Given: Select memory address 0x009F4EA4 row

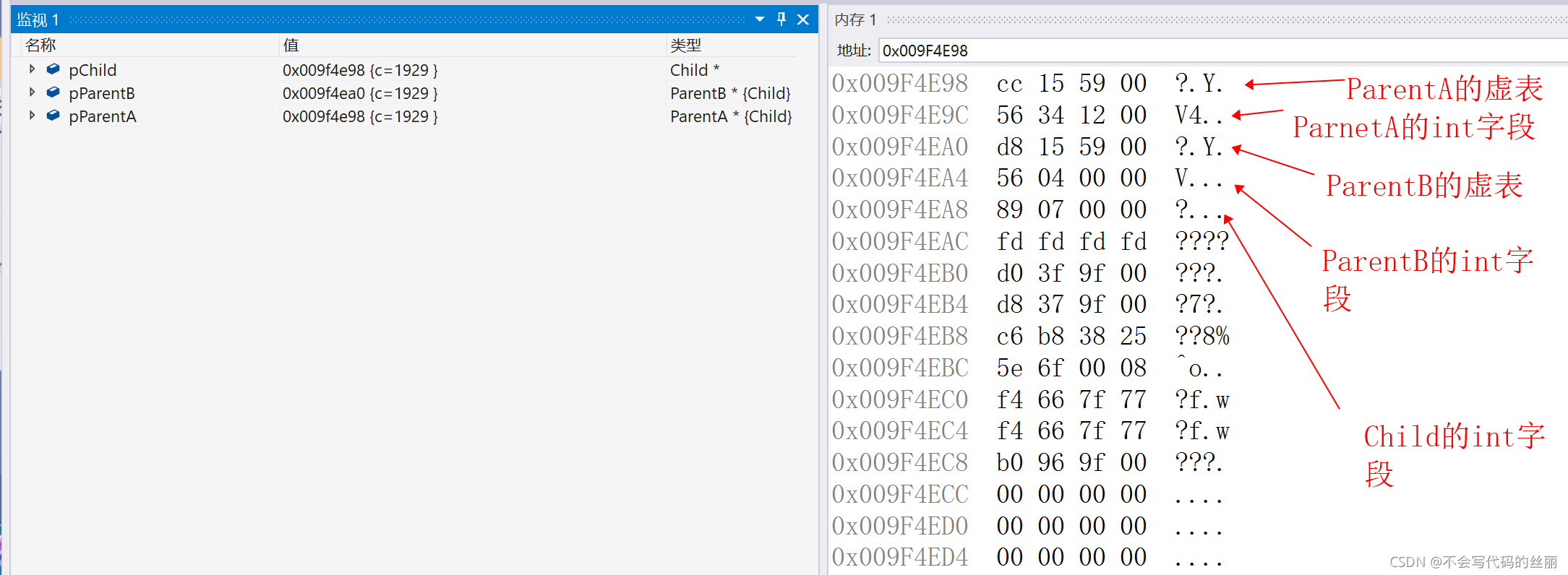Looking at the screenshot, I should [1030, 178].
